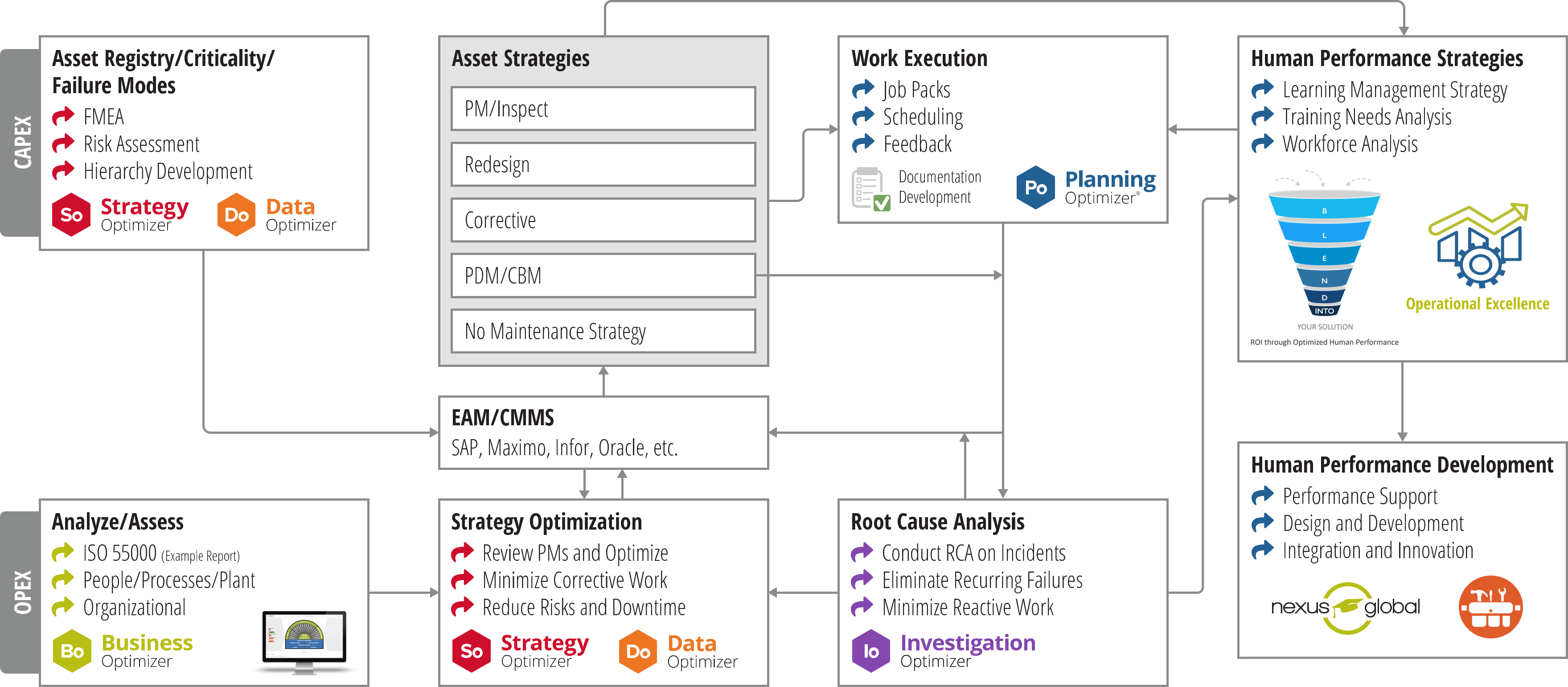1568x687 pixels.
Task: Click the EAM/CMMS box heading
Action: (503, 418)
